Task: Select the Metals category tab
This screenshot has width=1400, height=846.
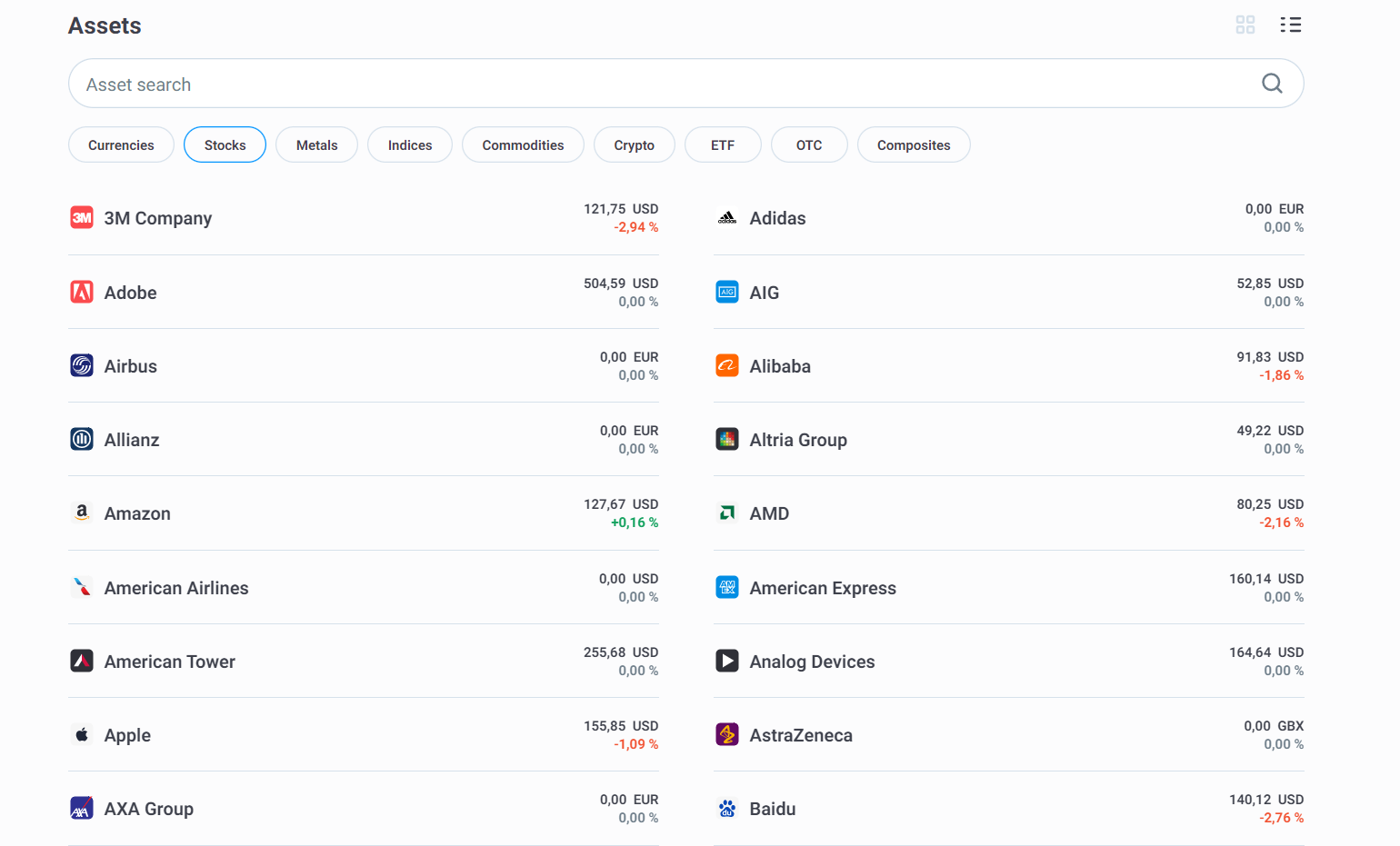Action: [x=316, y=144]
